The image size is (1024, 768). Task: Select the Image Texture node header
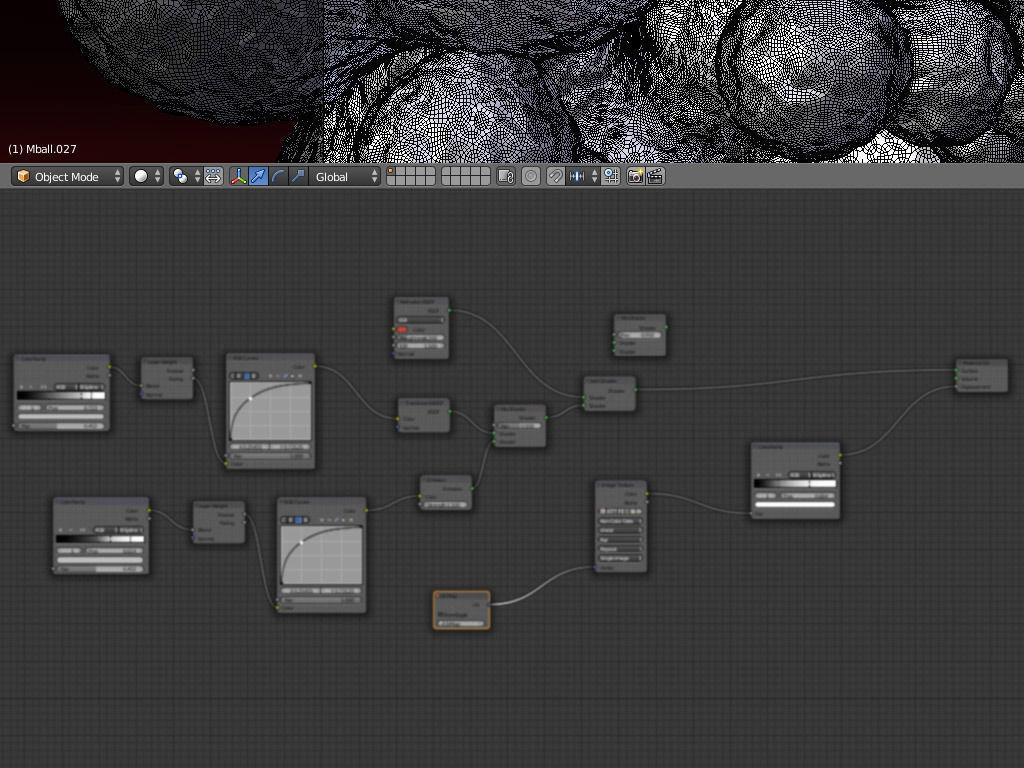click(x=620, y=485)
